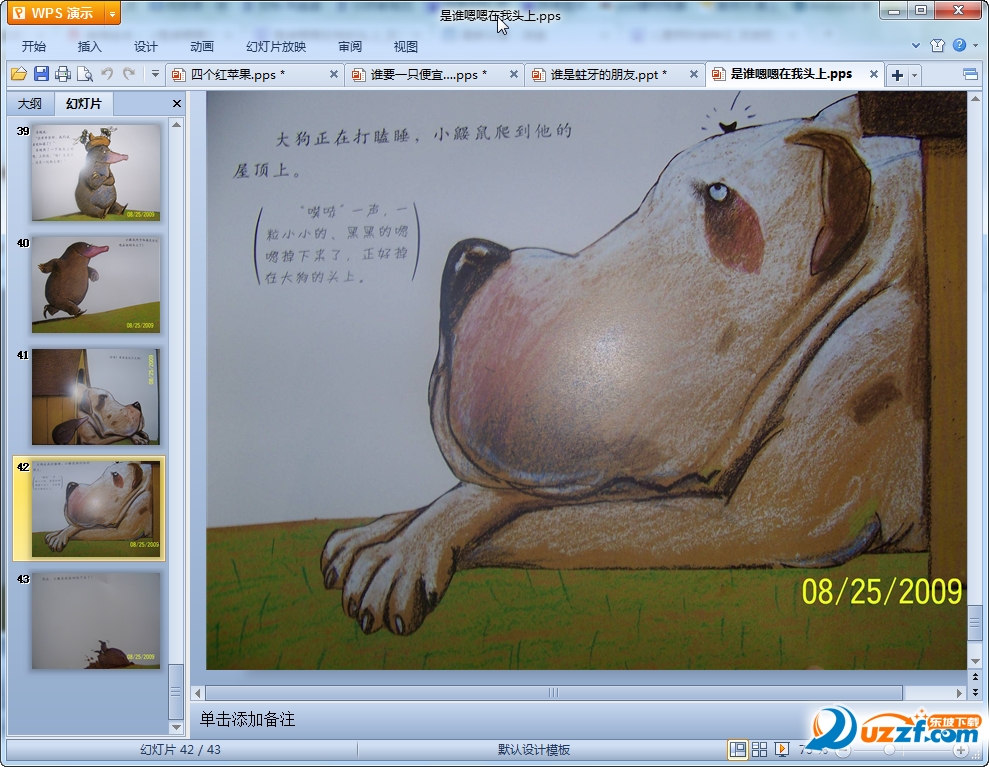Click the zoom slider handle
Viewport: 989px width, 767px height.
(889, 750)
